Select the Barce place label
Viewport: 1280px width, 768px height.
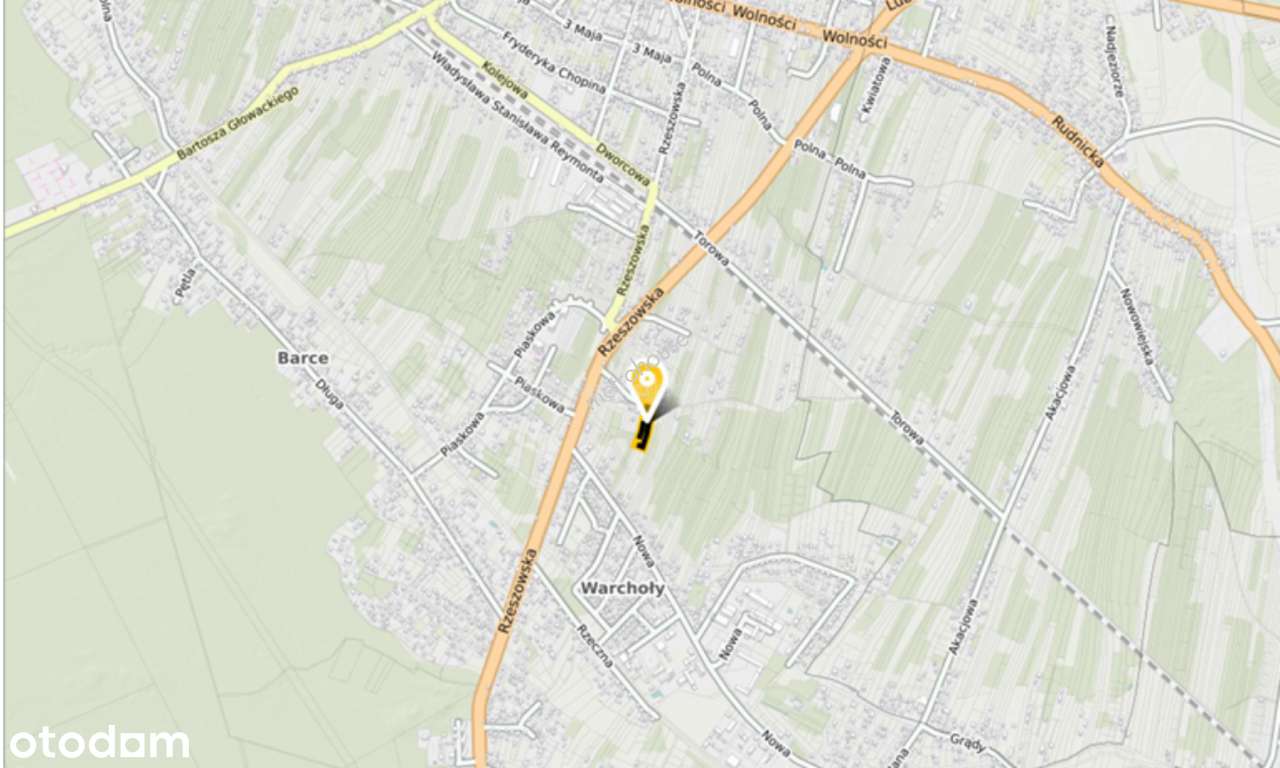pos(303,358)
